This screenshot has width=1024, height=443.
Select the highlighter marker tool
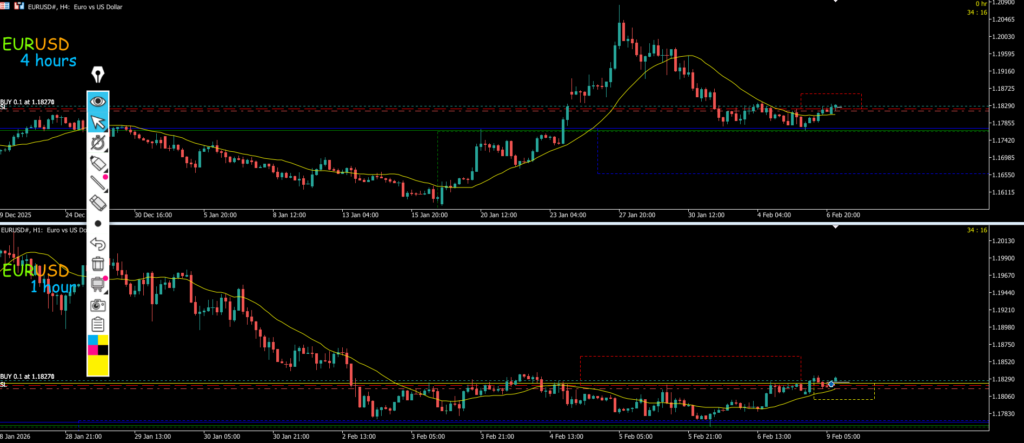click(x=98, y=163)
